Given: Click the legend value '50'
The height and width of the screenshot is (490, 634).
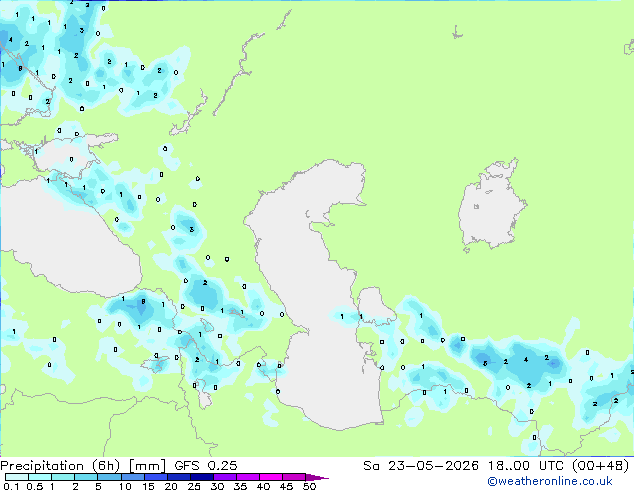Looking at the screenshot, I should (309, 486).
